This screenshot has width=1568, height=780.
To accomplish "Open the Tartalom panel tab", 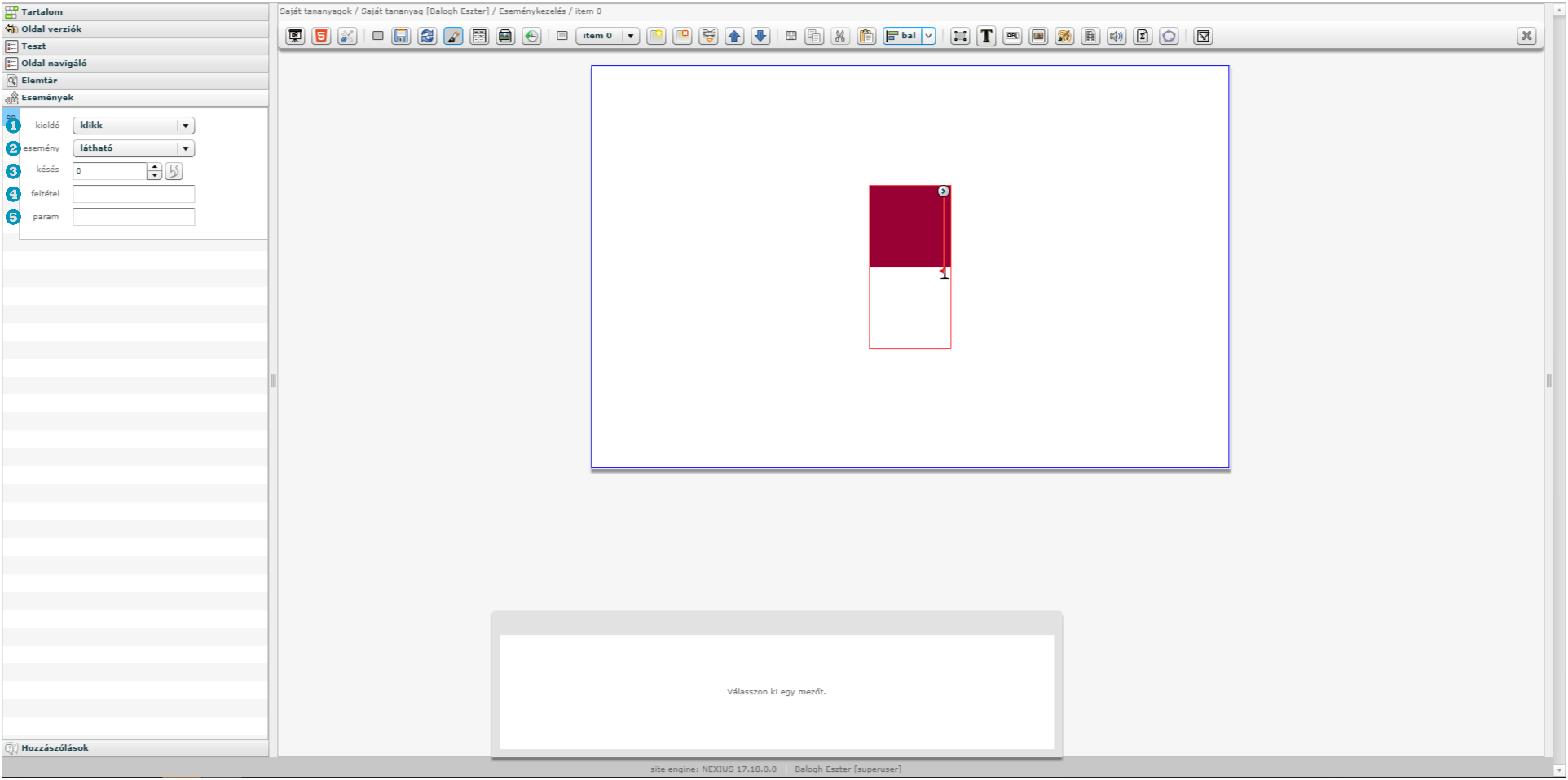I will click(42, 11).
